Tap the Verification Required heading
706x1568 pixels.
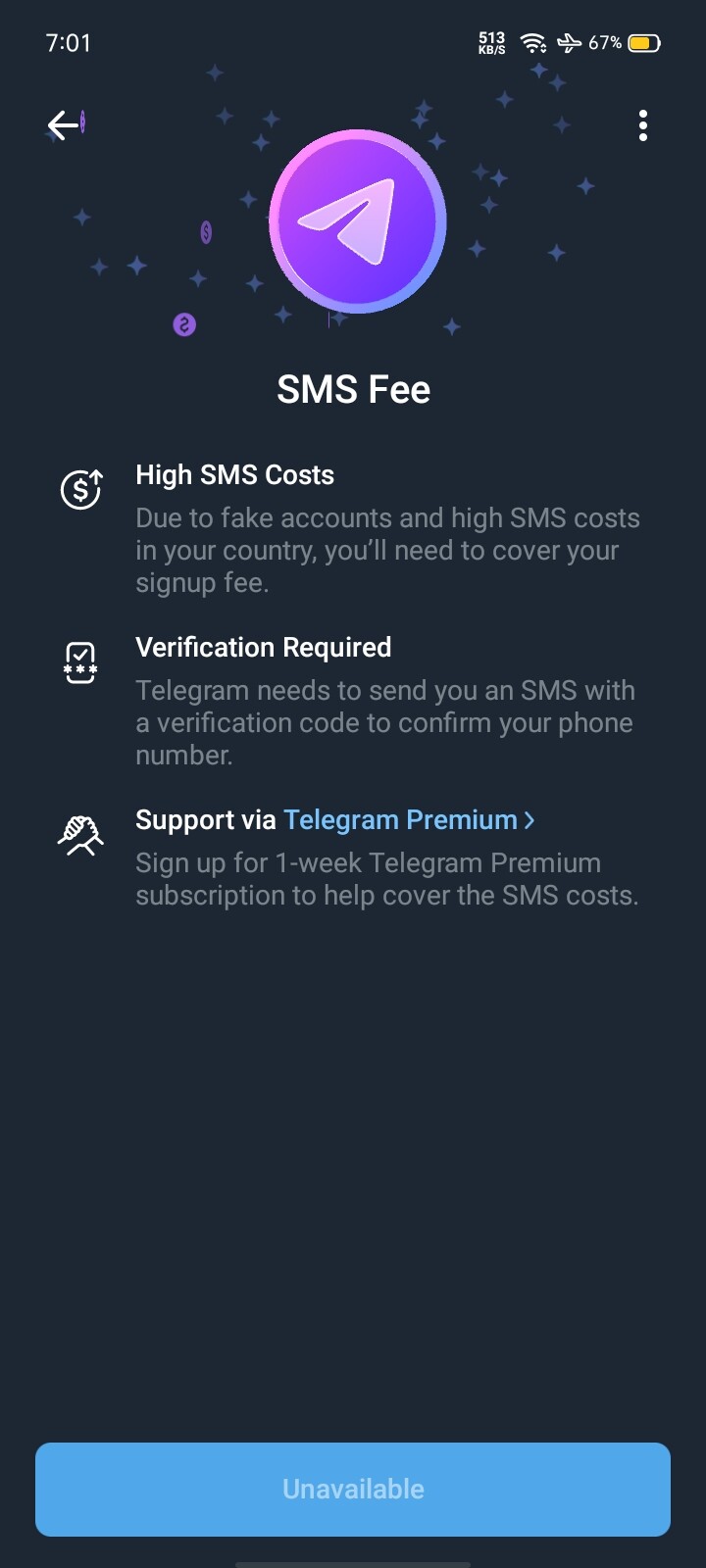(263, 648)
